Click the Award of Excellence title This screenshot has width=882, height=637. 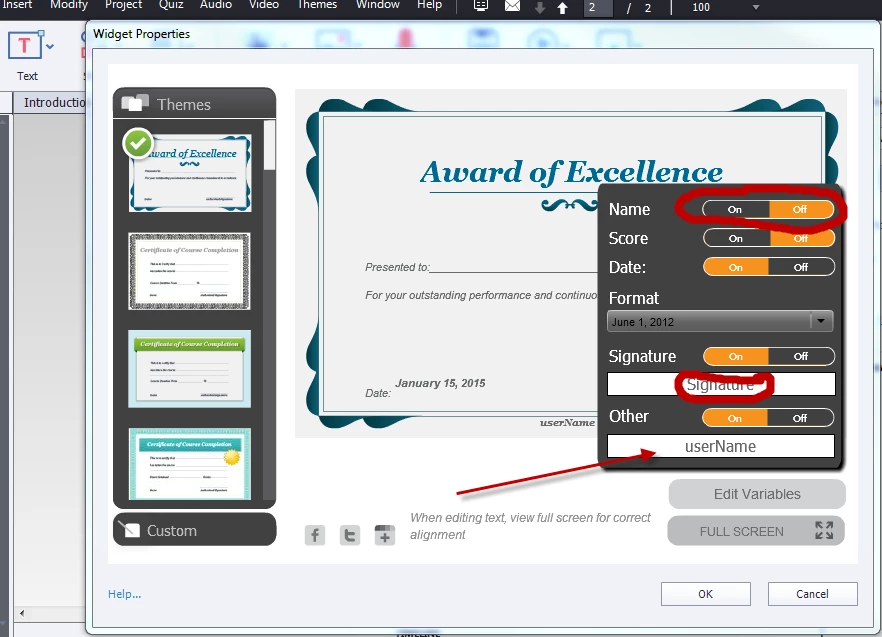571,172
